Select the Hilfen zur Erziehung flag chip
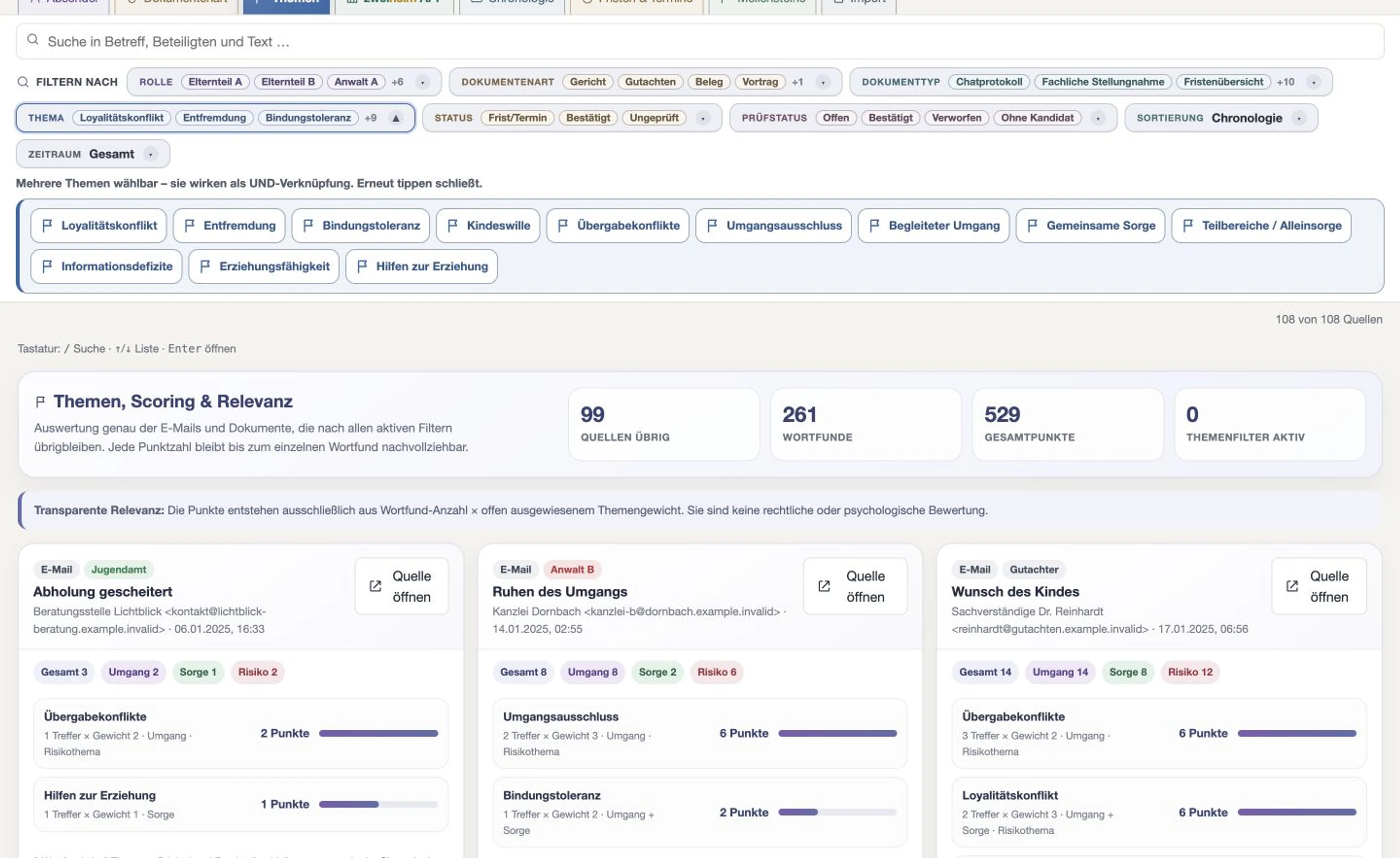The height and width of the screenshot is (858, 1400). (421, 266)
